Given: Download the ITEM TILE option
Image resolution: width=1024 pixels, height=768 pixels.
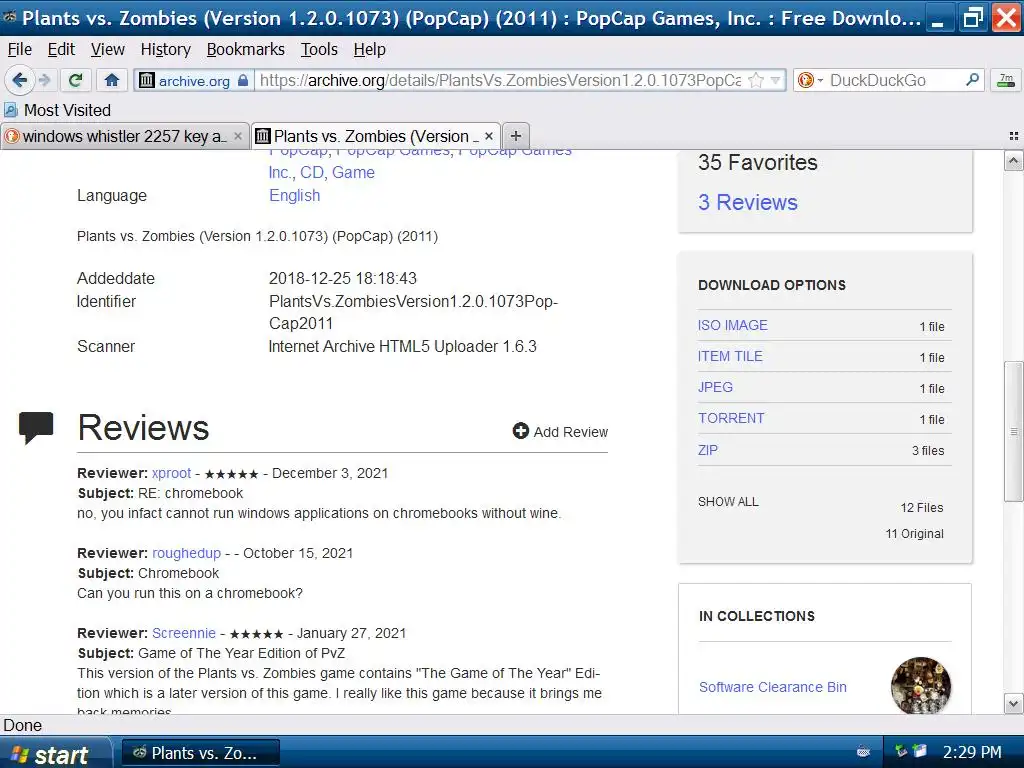Looking at the screenshot, I should pos(730,357).
